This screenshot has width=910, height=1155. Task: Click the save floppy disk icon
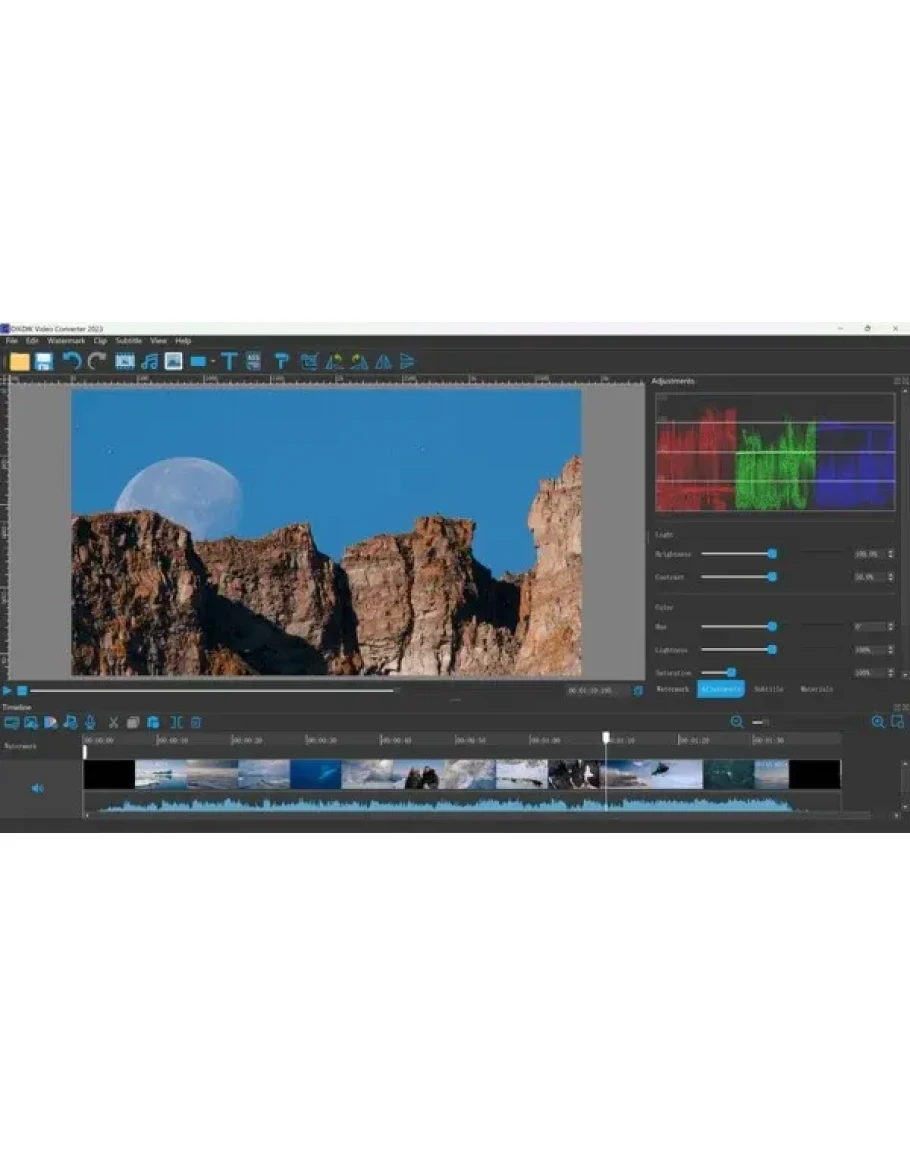tap(44, 362)
